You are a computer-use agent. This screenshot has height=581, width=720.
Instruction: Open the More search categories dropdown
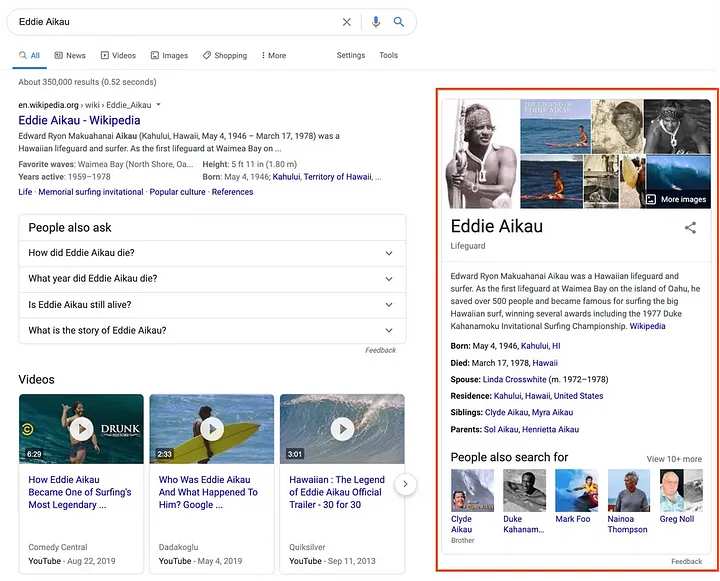(273, 56)
